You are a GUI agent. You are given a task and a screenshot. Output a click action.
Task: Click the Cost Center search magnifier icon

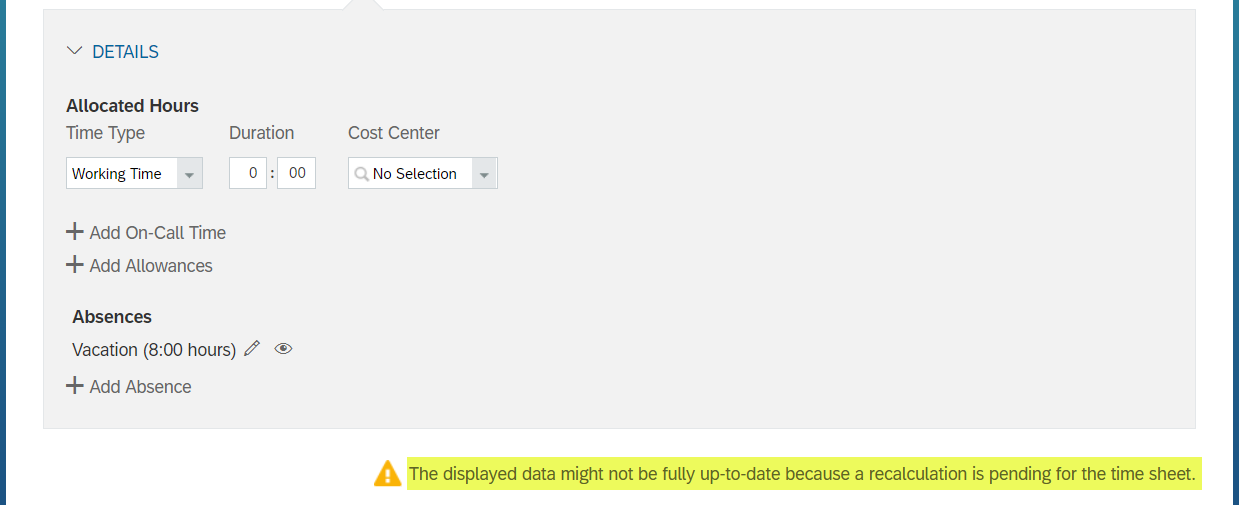click(362, 174)
